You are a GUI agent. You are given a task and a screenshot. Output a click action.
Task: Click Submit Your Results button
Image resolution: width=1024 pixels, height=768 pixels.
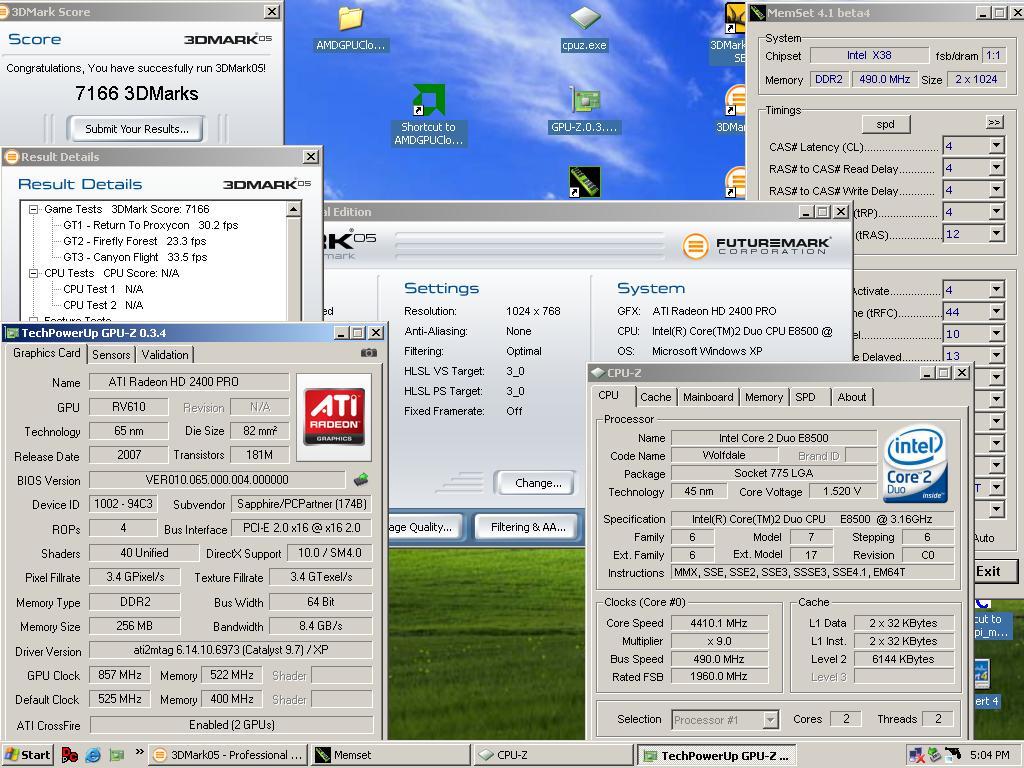point(136,129)
